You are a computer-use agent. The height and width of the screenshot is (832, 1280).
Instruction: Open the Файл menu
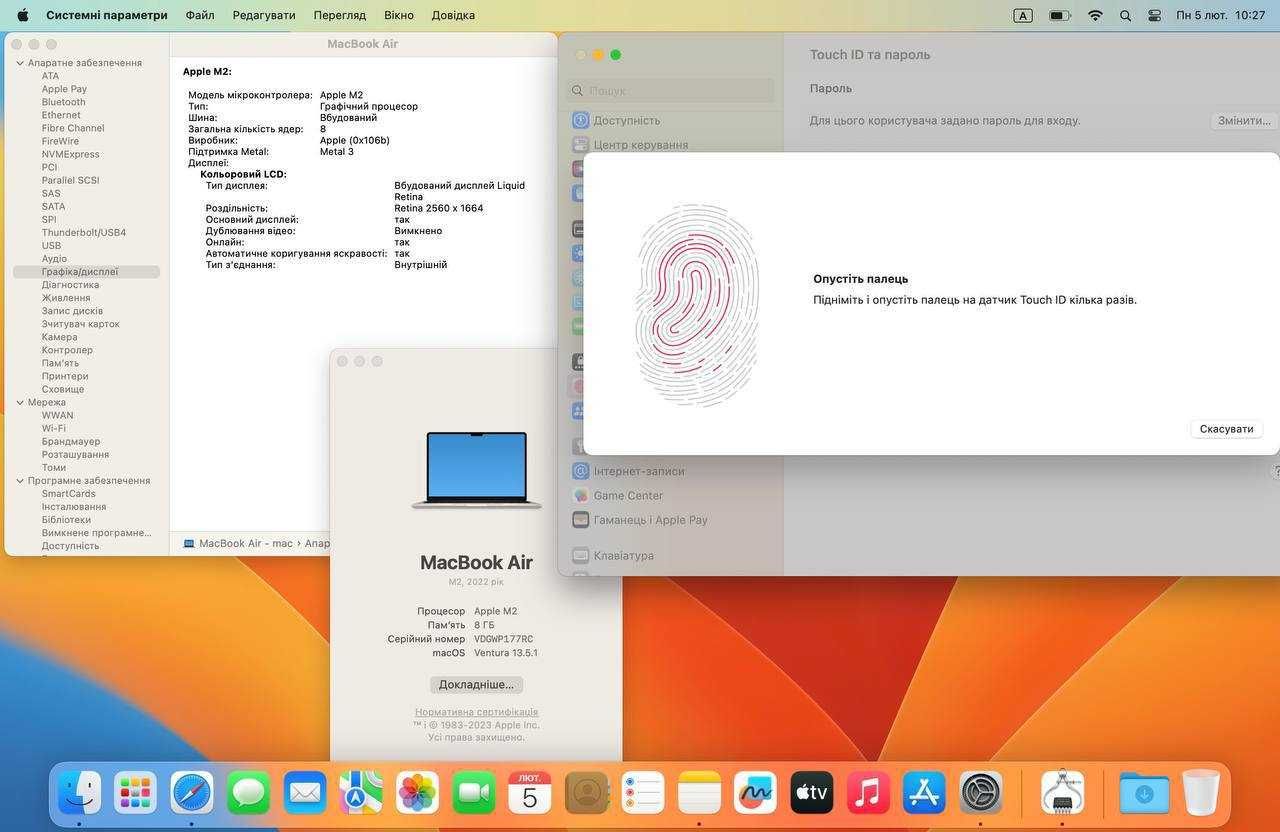coord(200,15)
